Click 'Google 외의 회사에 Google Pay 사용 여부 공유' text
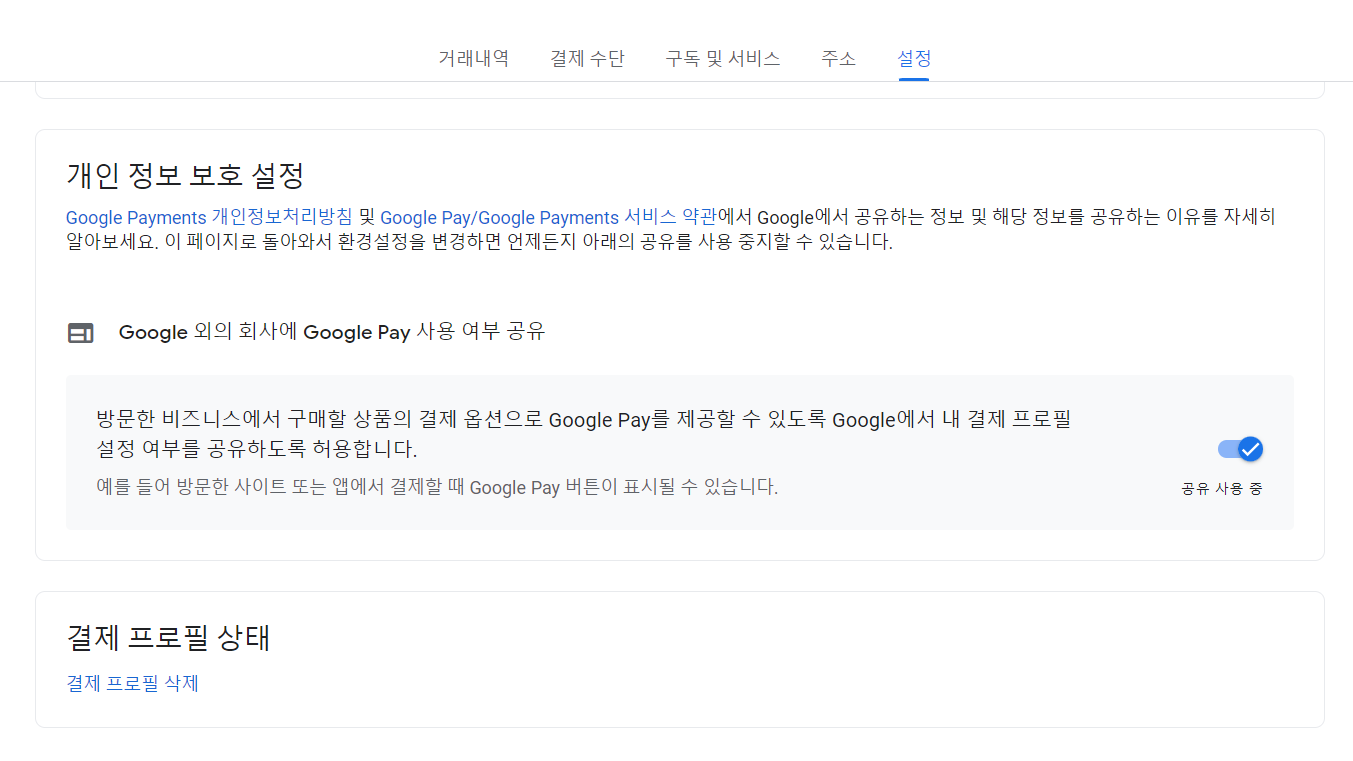1353x761 pixels. pos(332,332)
